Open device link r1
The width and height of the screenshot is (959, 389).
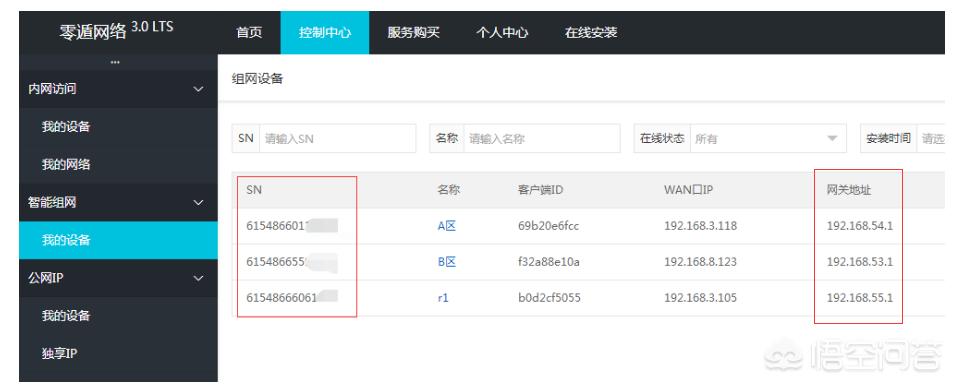443,298
